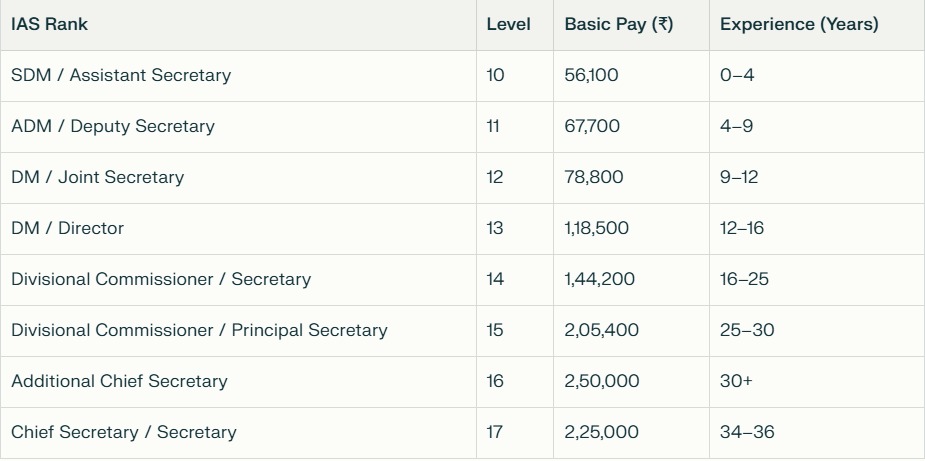Image resolution: width=925 pixels, height=461 pixels.
Task: Click the IAS Rank column header
Action: pyautogui.click(x=50, y=24)
